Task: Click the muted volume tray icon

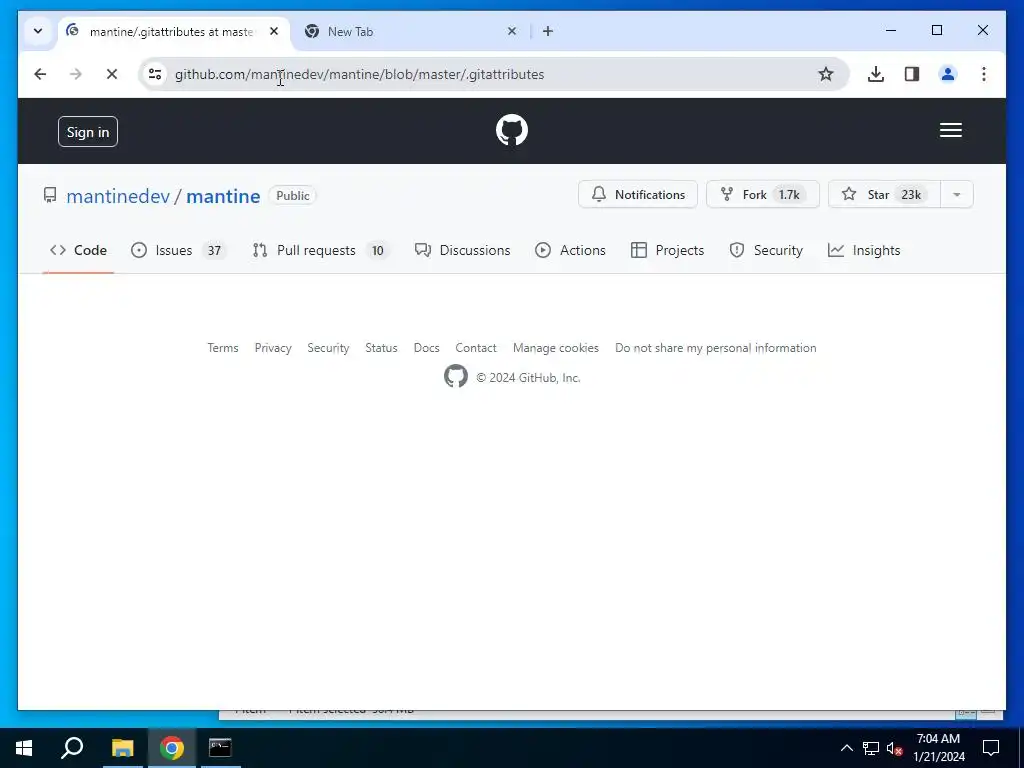Action: coord(894,748)
